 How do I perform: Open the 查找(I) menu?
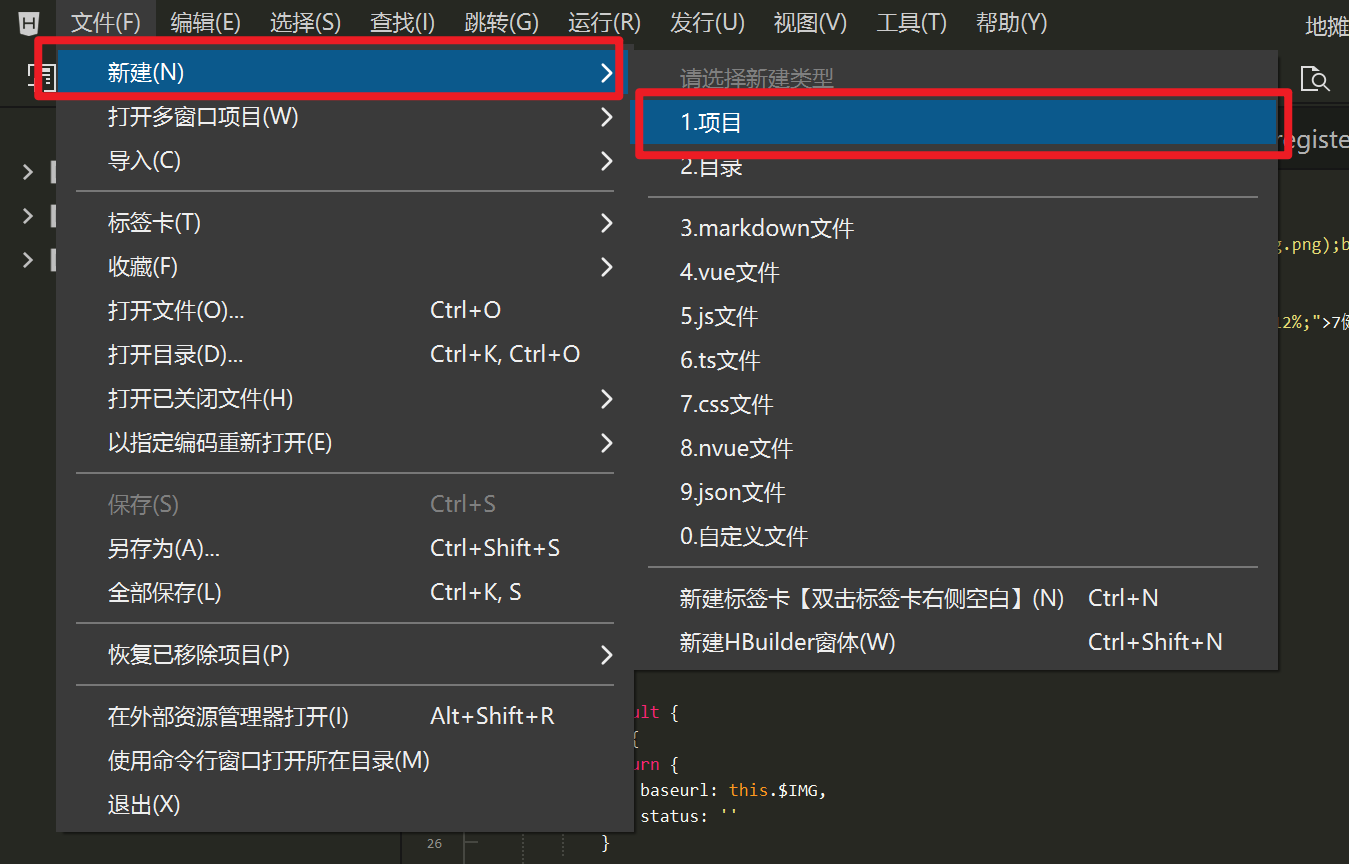point(402,22)
